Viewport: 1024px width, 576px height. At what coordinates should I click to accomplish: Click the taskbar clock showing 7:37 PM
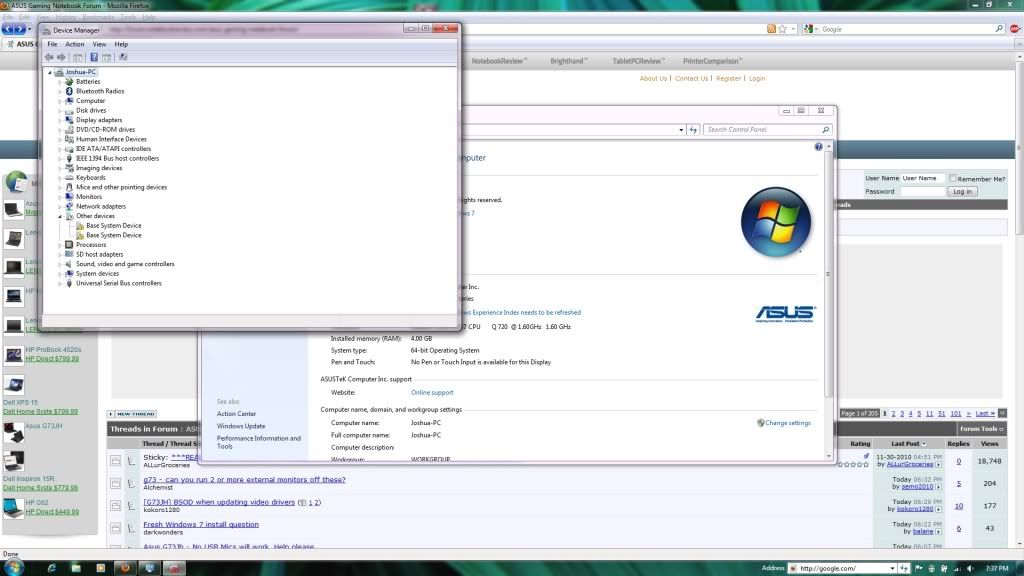[x=997, y=569]
